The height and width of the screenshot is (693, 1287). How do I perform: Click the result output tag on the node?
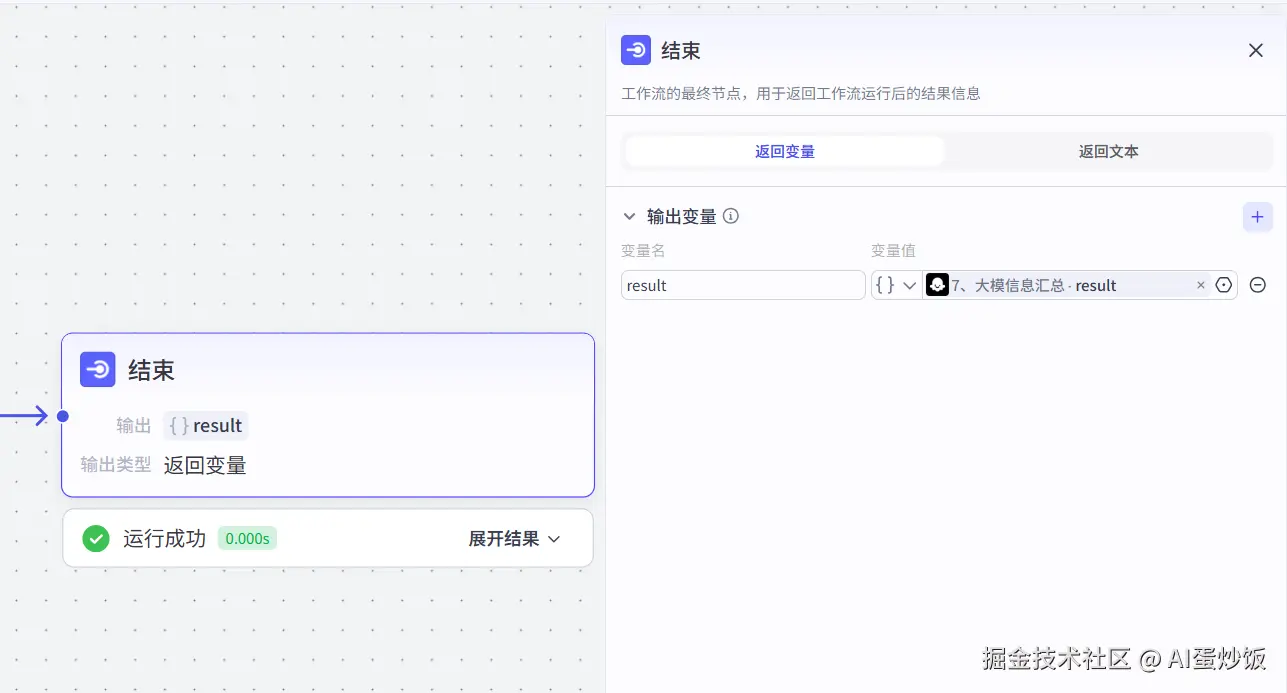click(x=206, y=426)
